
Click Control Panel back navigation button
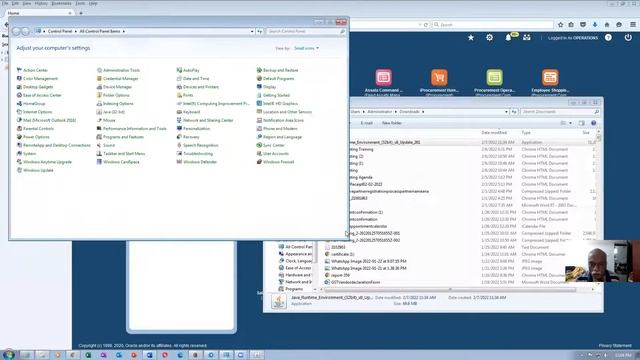tap(16, 31)
